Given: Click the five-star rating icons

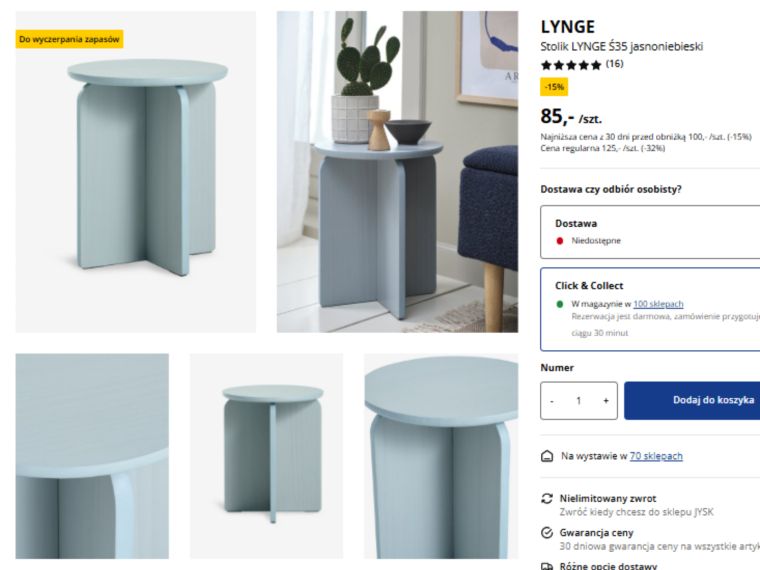Looking at the screenshot, I should [571, 65].
